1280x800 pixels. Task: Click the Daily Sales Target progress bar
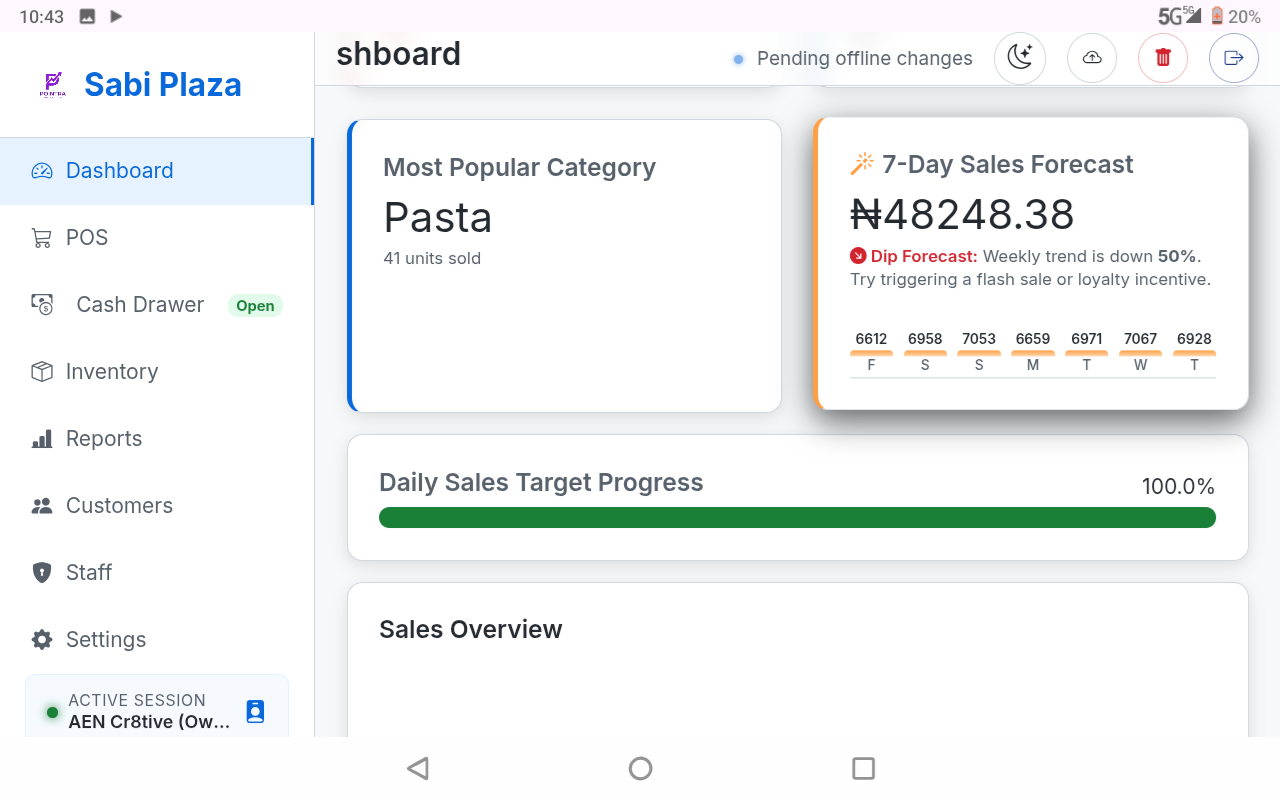[797, 517]
